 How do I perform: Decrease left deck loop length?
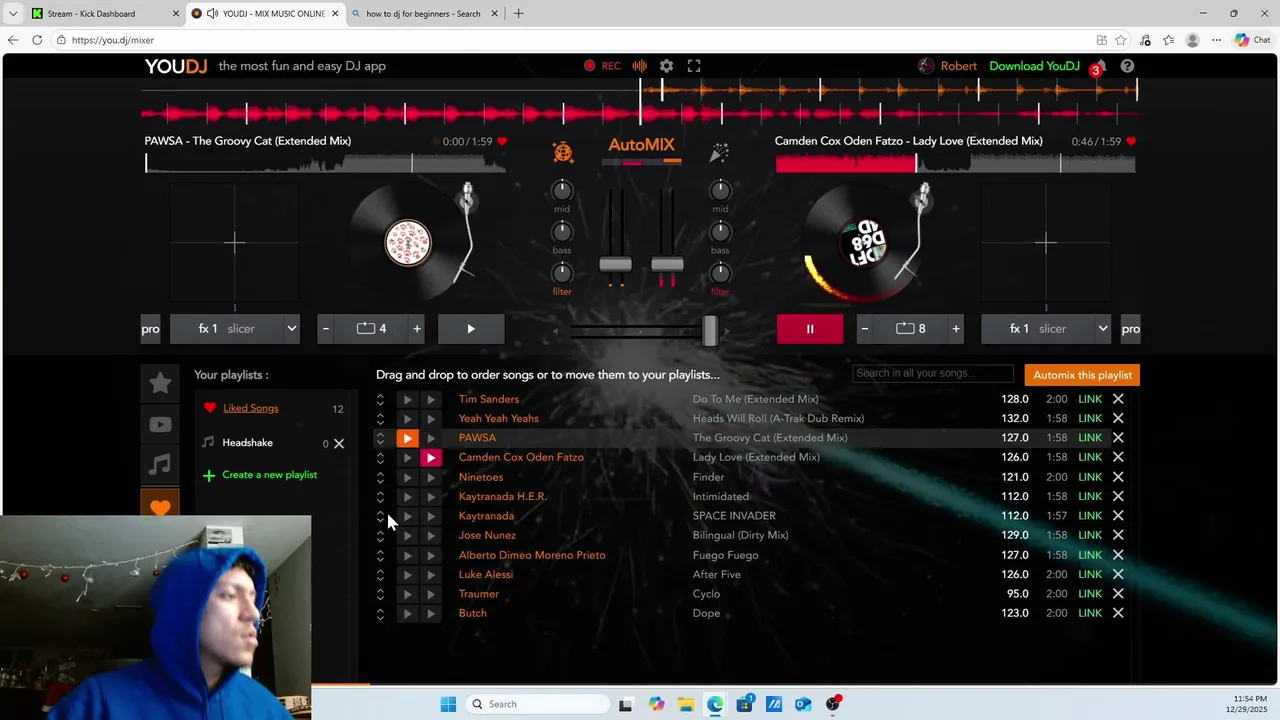tap(325, 328)
